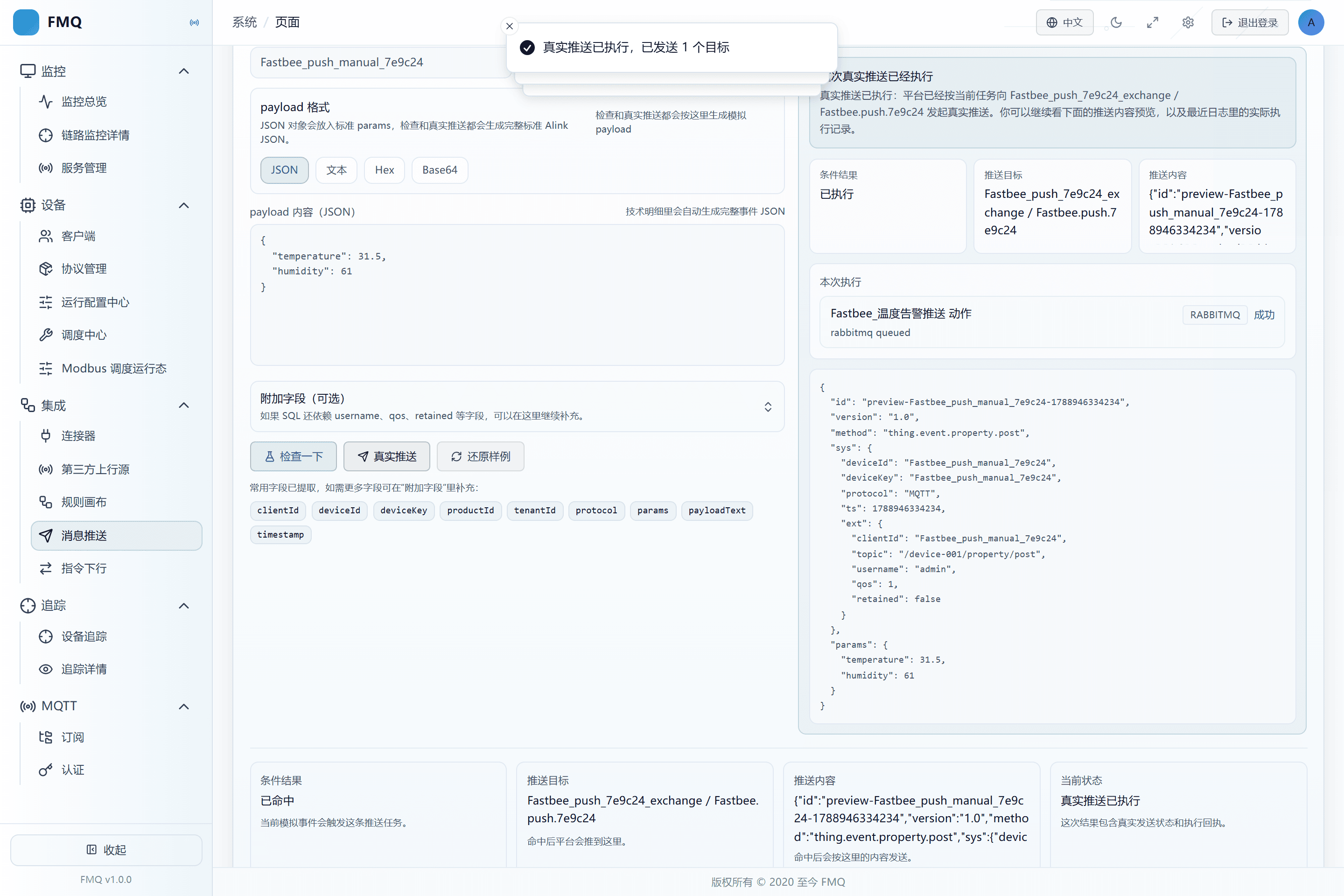Dismiss the success notification with X
This screenshot has height=896, width=1344.
(x=509, y=26)
